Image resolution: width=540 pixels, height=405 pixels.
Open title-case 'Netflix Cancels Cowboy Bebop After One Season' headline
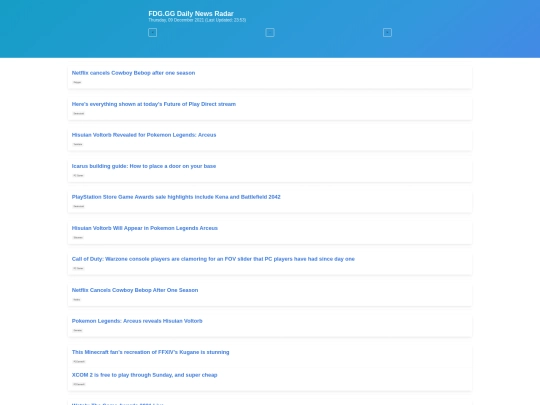click(135, 290)
